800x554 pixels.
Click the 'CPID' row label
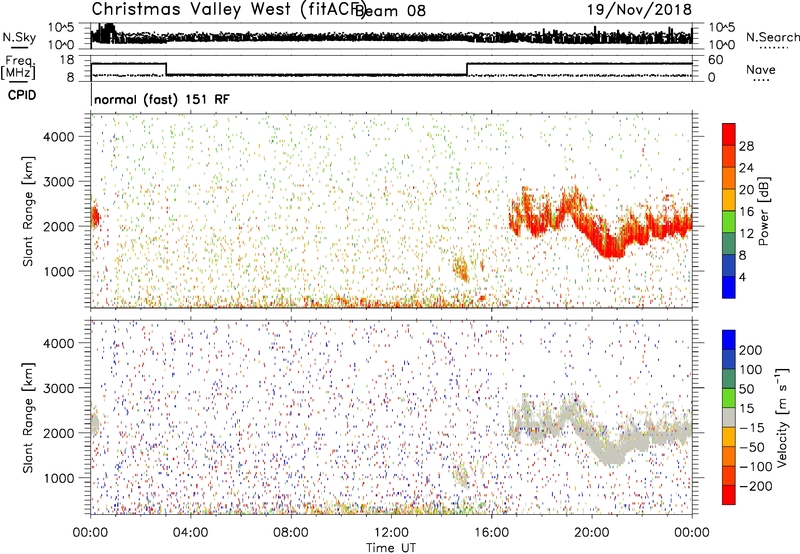(22, 95)
